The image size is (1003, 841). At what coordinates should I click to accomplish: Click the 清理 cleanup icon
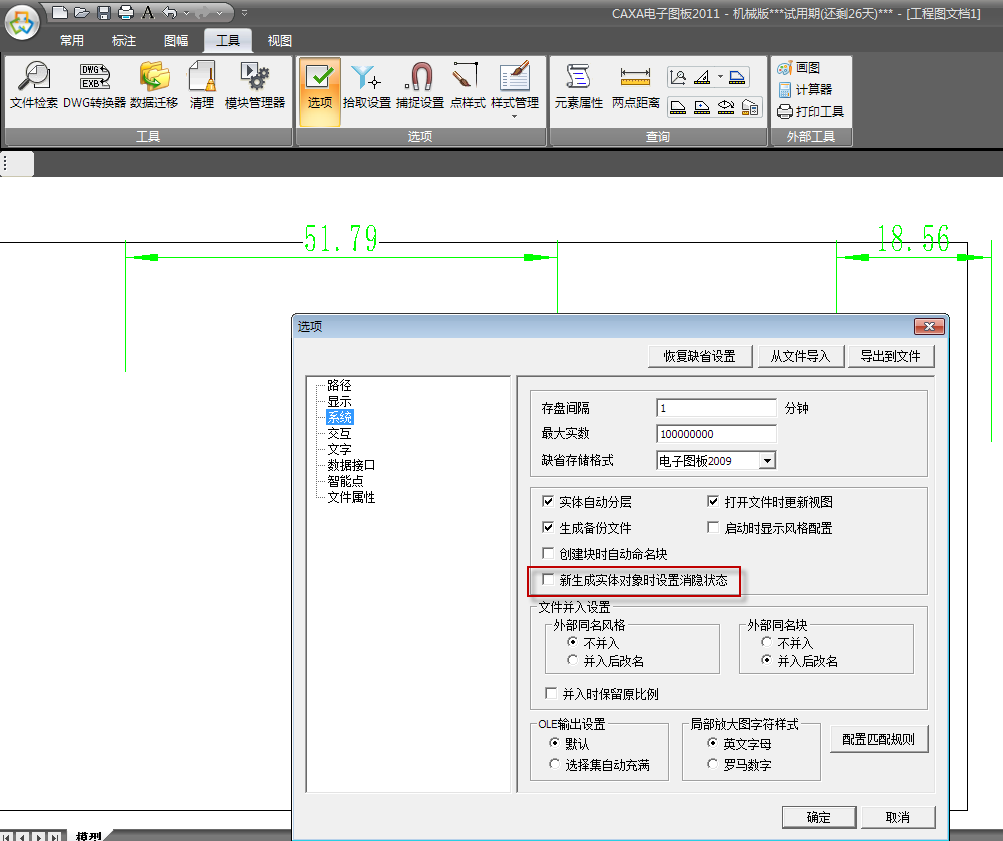(202, 86)
